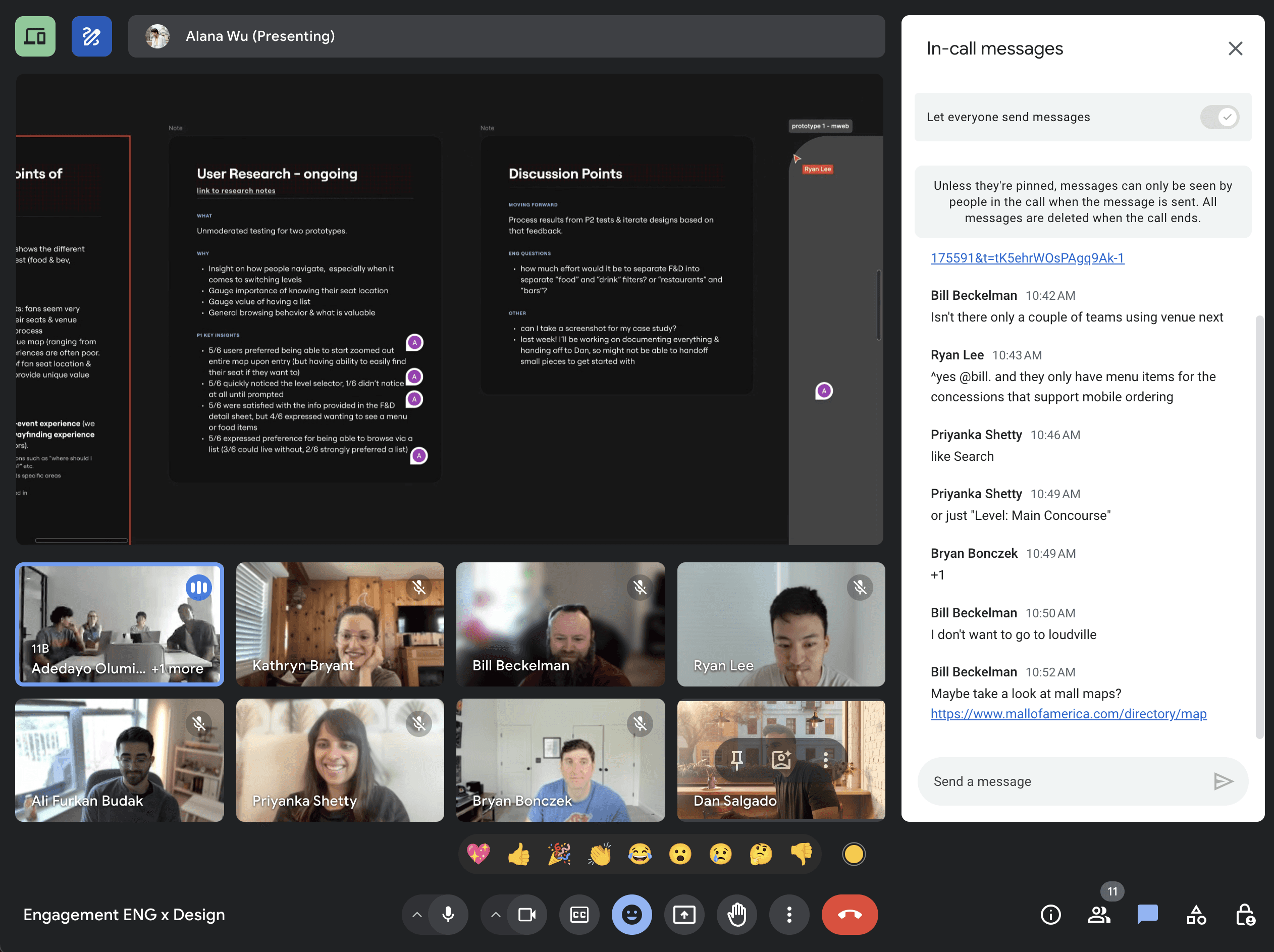This screenshot has height=952, width=1274.
Task: Open the yellow skin tone selector circle
Action: pyautogui.click(x=853, y=854)
